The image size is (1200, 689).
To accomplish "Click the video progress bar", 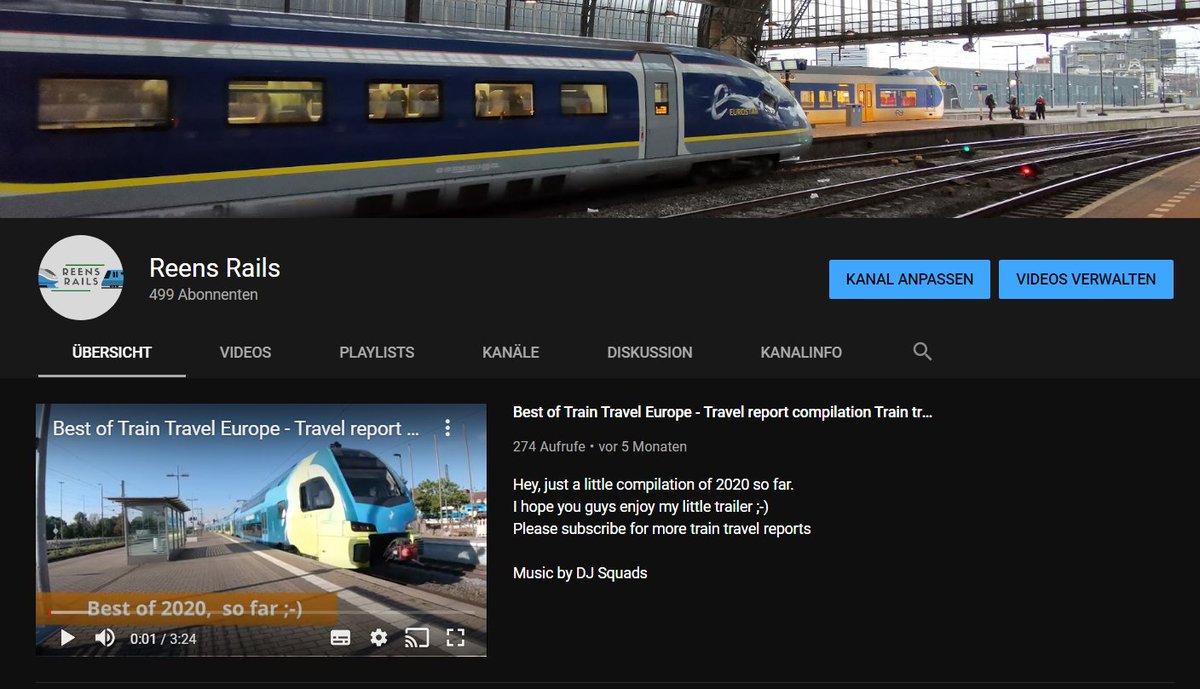I will [261, 613].
